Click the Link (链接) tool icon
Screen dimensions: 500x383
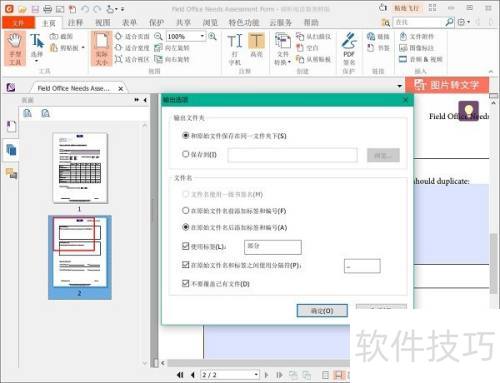pyautogui.click(x=371, y=36)
